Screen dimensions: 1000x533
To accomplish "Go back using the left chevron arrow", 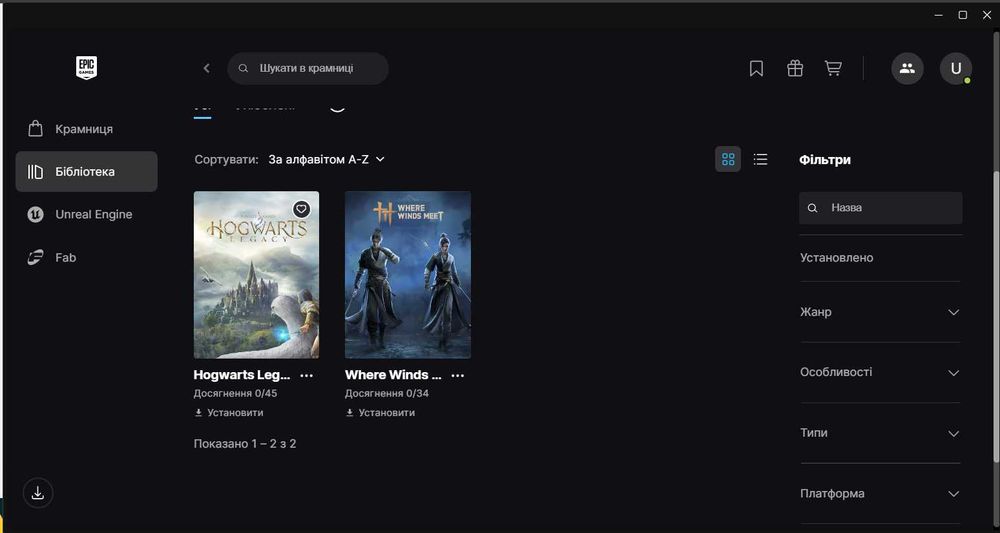I will (206, 68).
